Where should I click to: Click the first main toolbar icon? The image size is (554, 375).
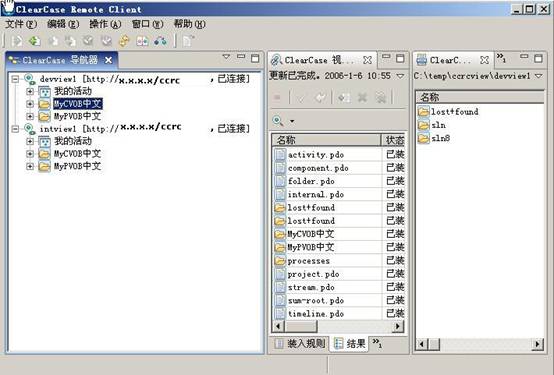[16, 41]
